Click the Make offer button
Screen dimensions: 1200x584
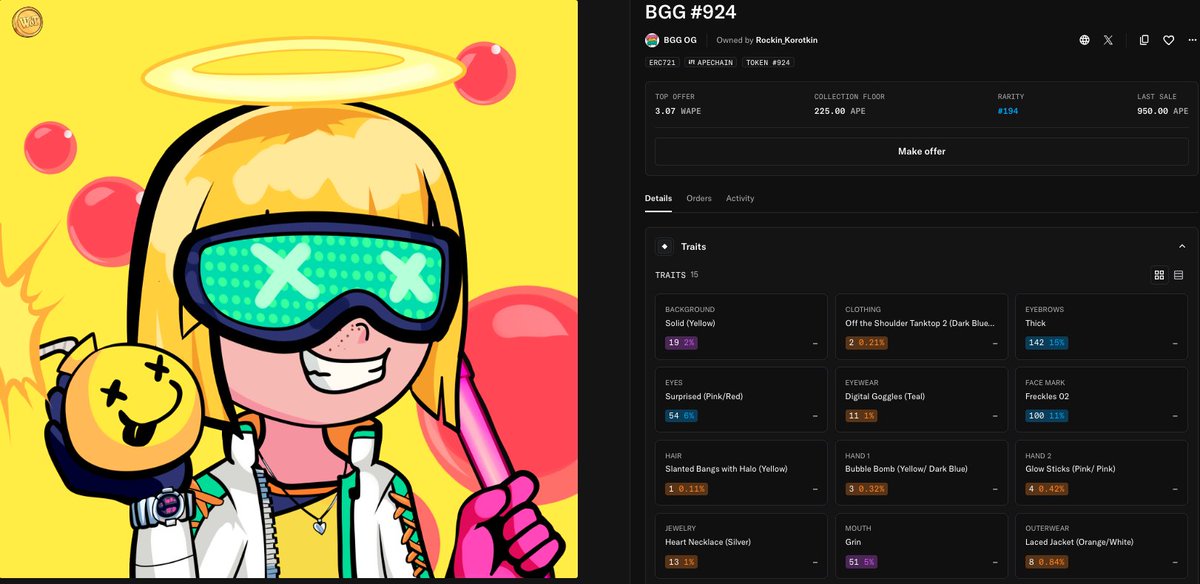pyautogui.click(x=921, y=151)
